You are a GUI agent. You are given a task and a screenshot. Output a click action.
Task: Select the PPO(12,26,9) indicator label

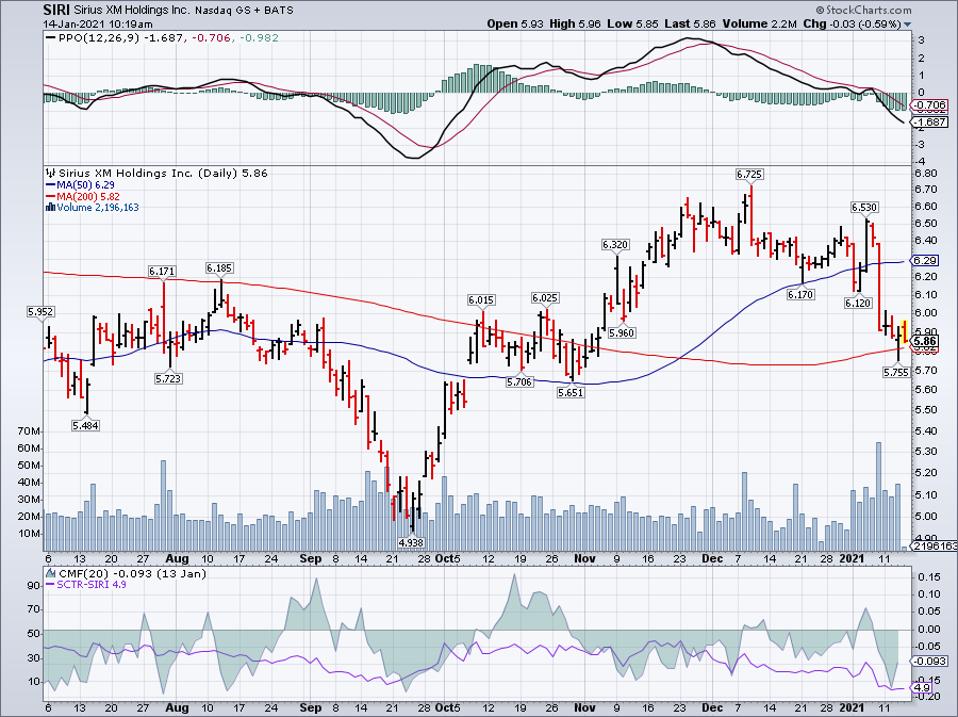[100, 38]
